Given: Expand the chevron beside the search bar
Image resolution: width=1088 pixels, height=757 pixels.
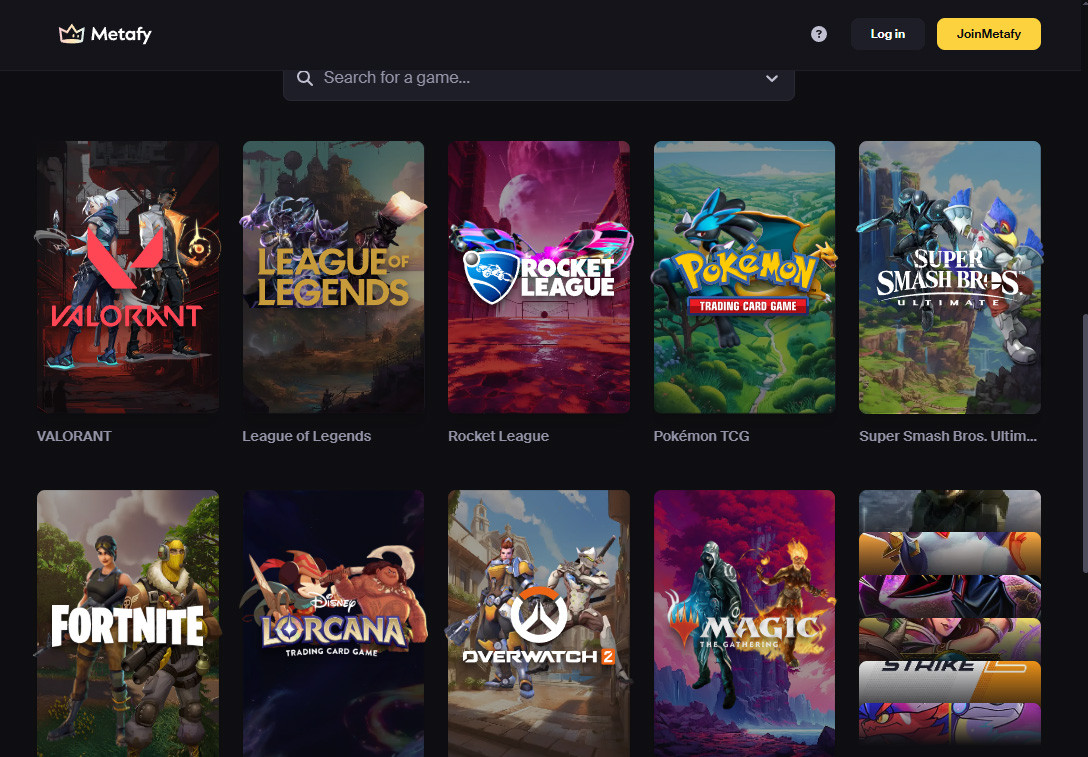Looking at the screenshot, I should [x=771, y=78].
